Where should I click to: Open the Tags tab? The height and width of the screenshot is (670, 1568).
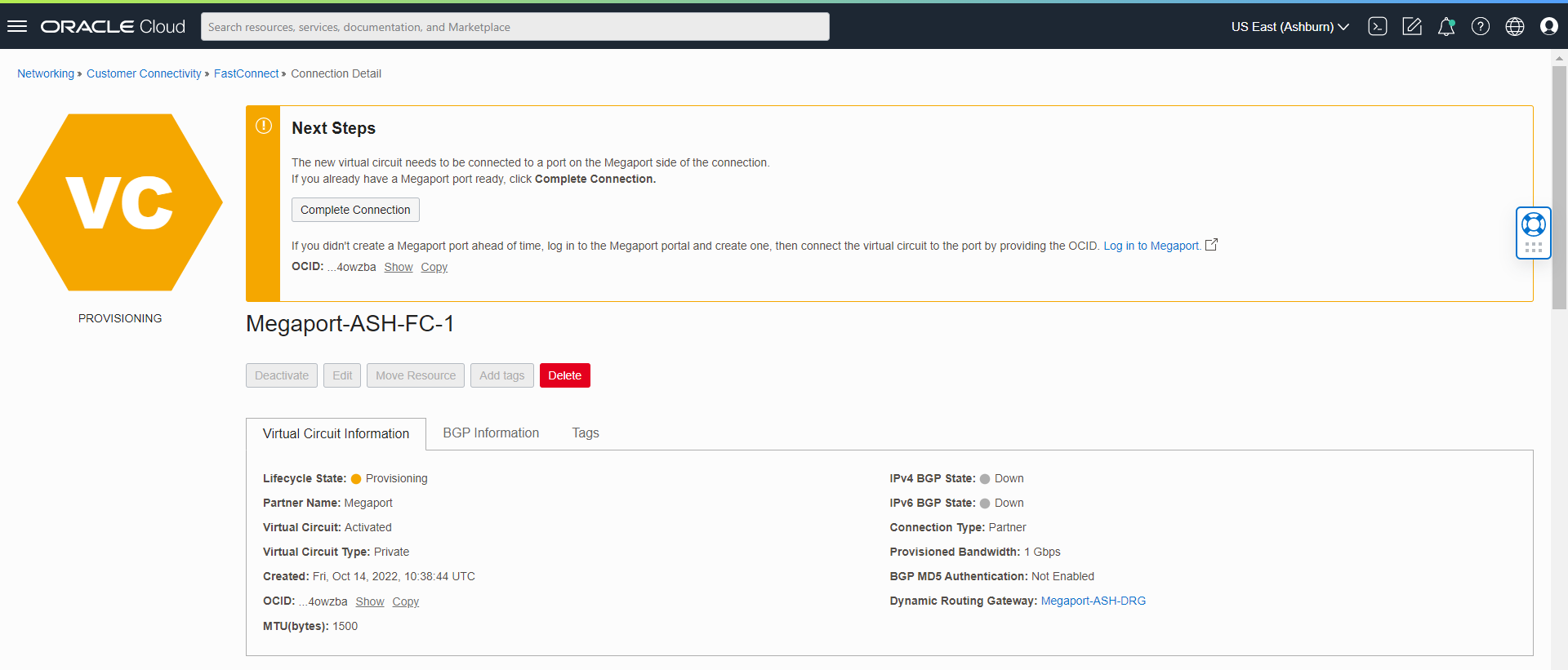[x=586, y=433]
